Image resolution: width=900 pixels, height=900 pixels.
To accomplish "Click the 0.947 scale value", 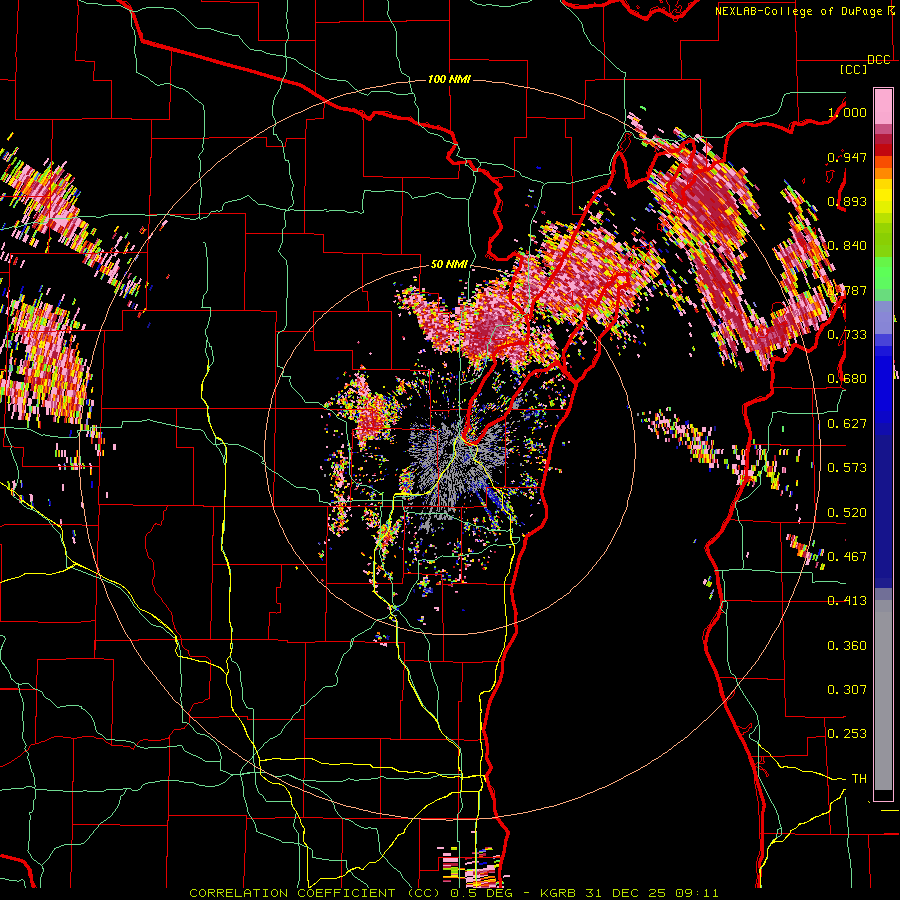I will click(x=847, y=157).
